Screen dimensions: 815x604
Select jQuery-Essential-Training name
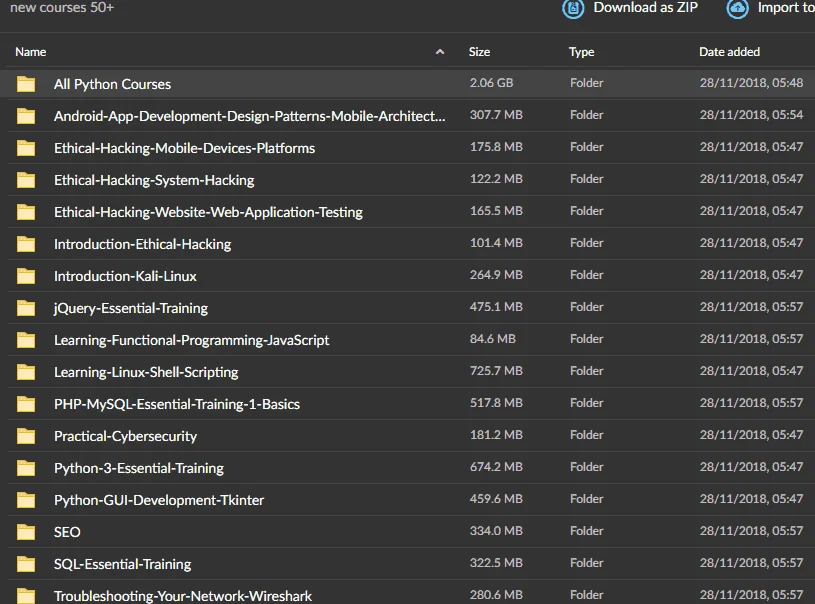tap(131, 308)
